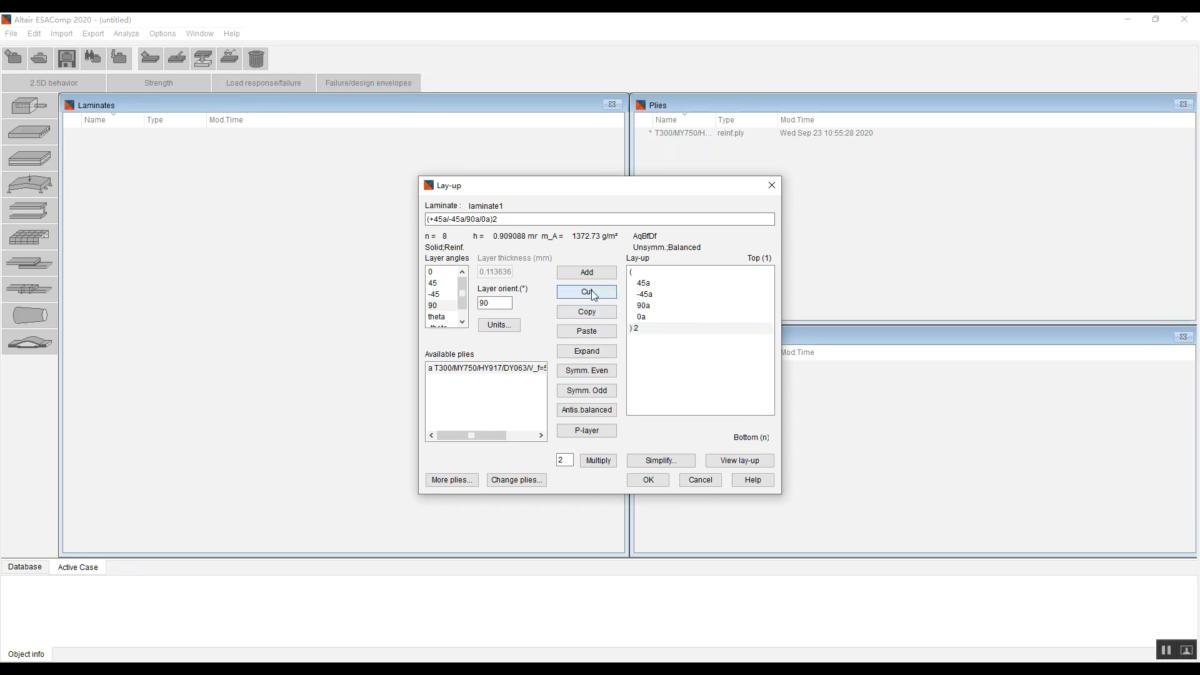Click the trash can delete icon

tap(257, 59)
